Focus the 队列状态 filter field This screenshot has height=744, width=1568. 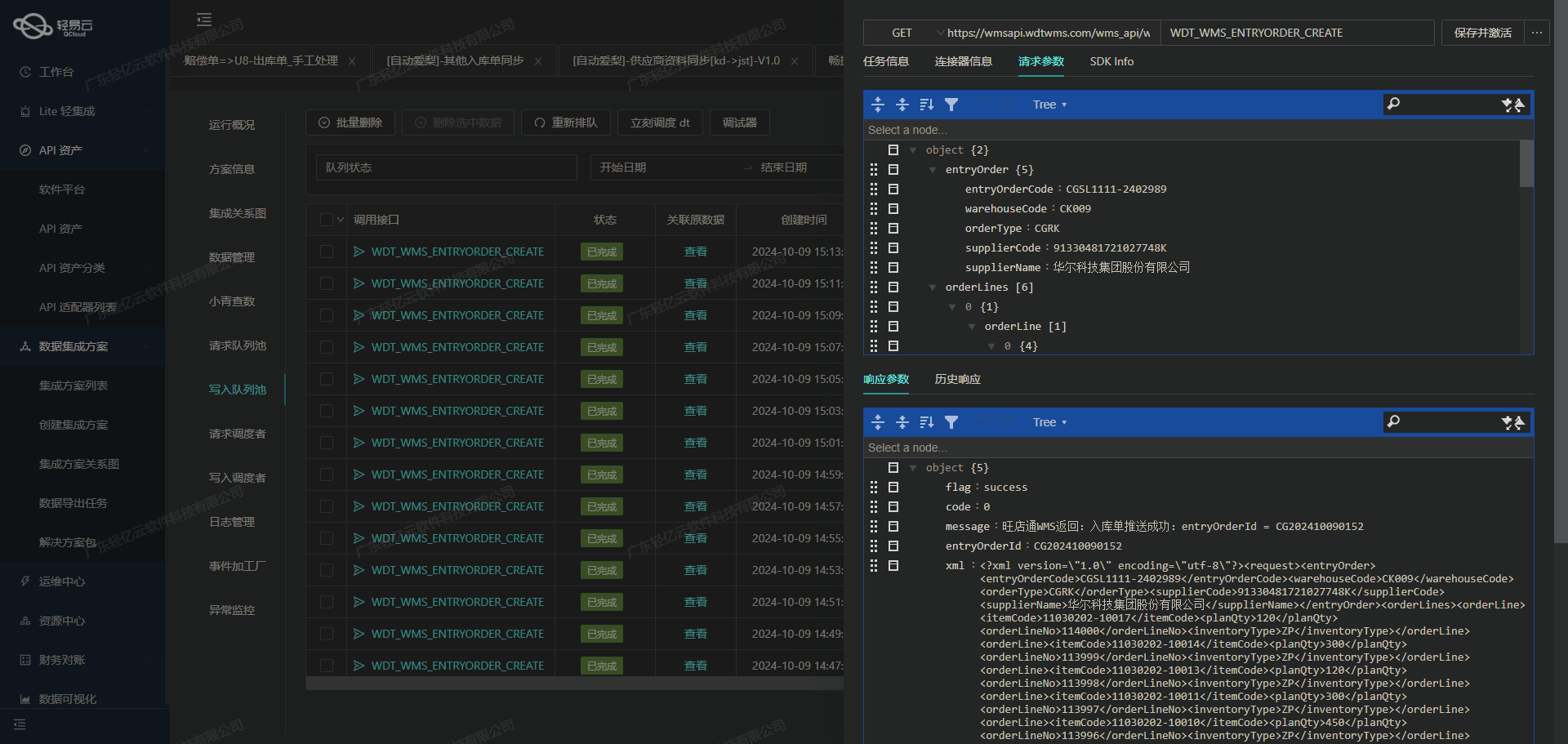click(x=446, y=167)
